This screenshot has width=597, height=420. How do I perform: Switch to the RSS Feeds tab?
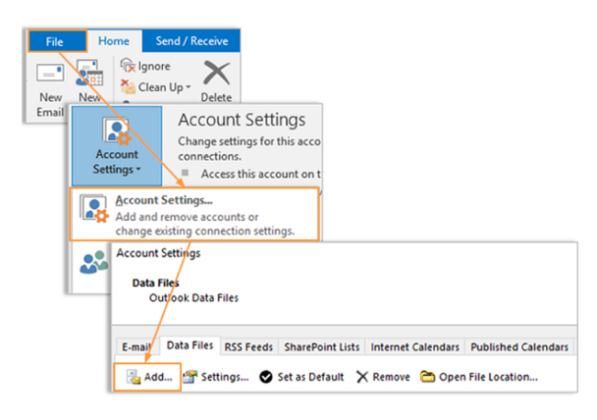point(249,347)
